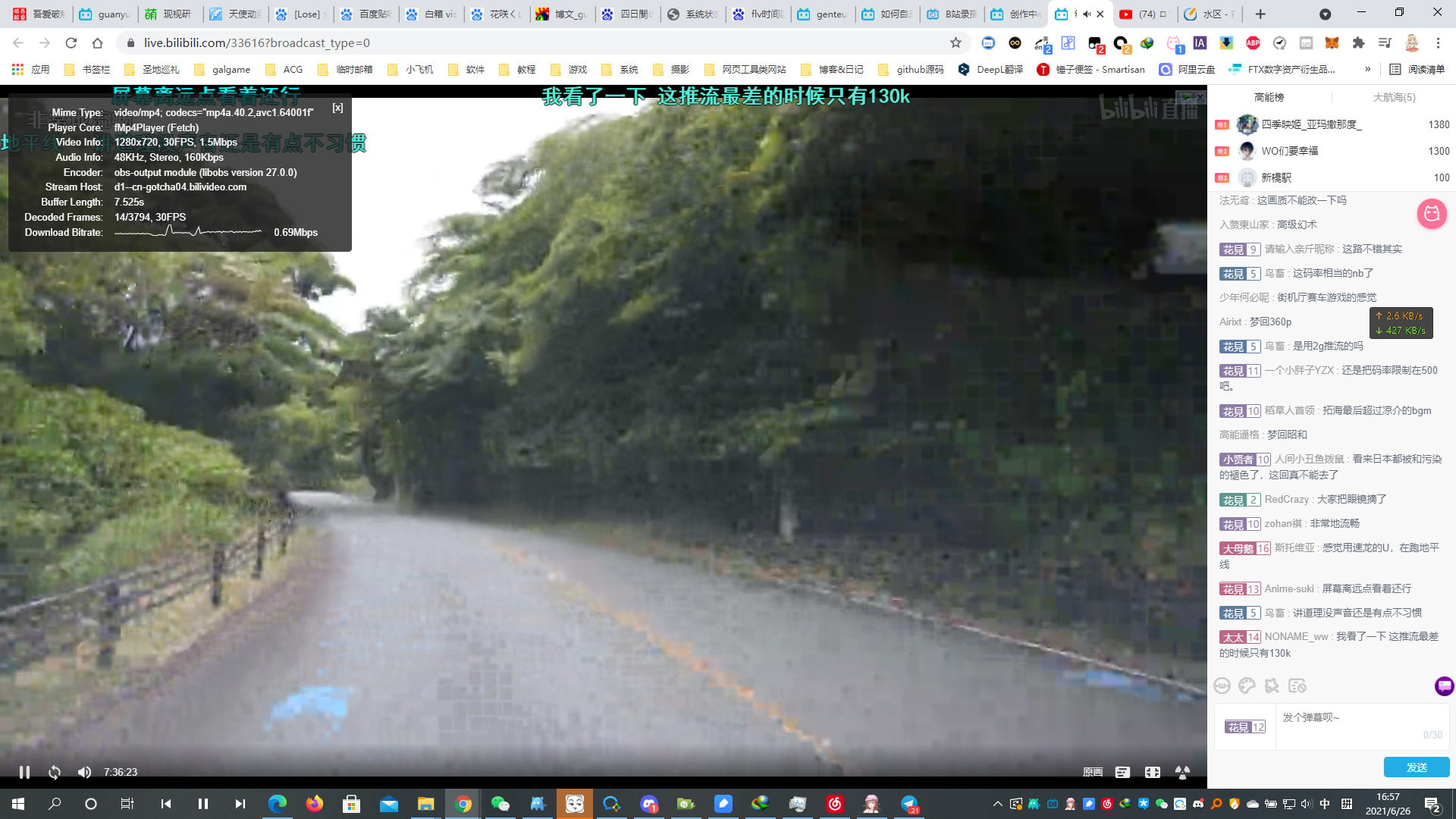
Task: Open profile of WO们要幸福
Action: [1289, 151]
